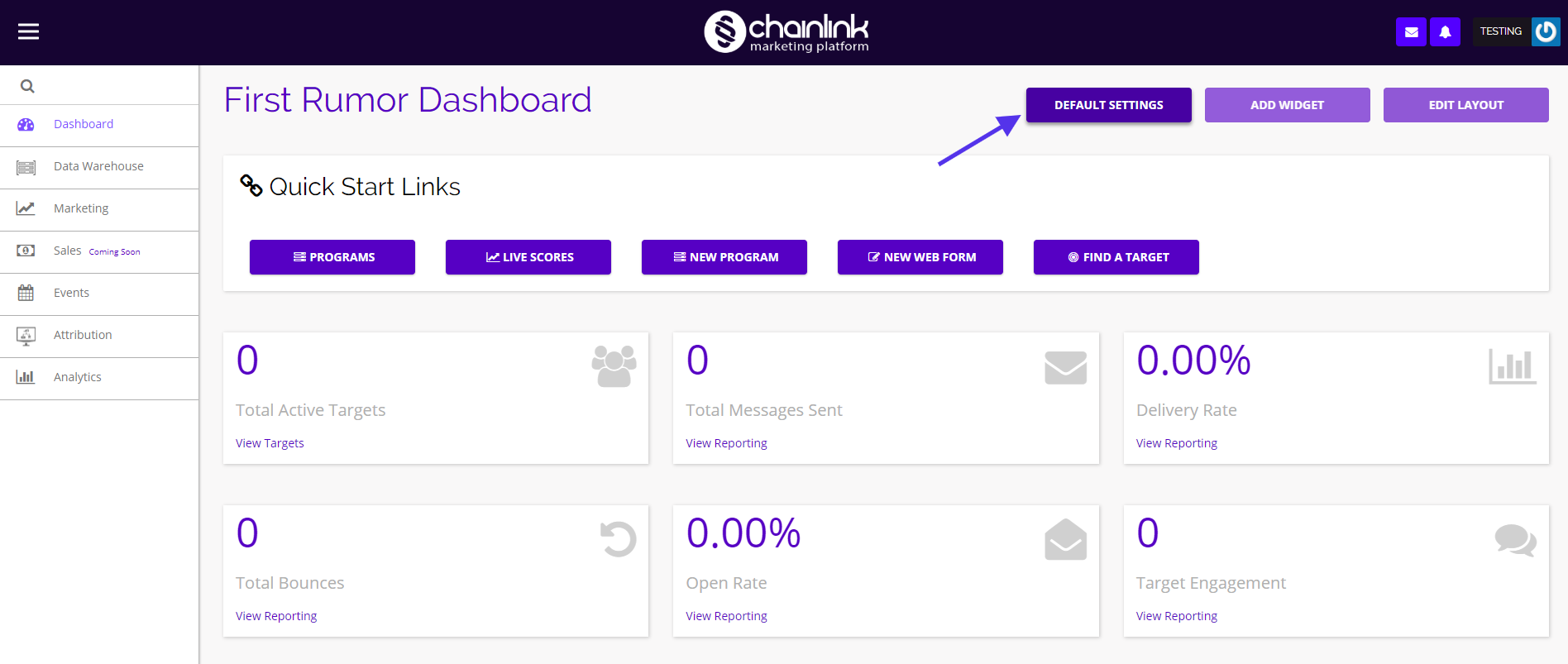Open View Reporting under Total Bounces
This screenshot has height=664, width=1568.
(x=276, y=616)
